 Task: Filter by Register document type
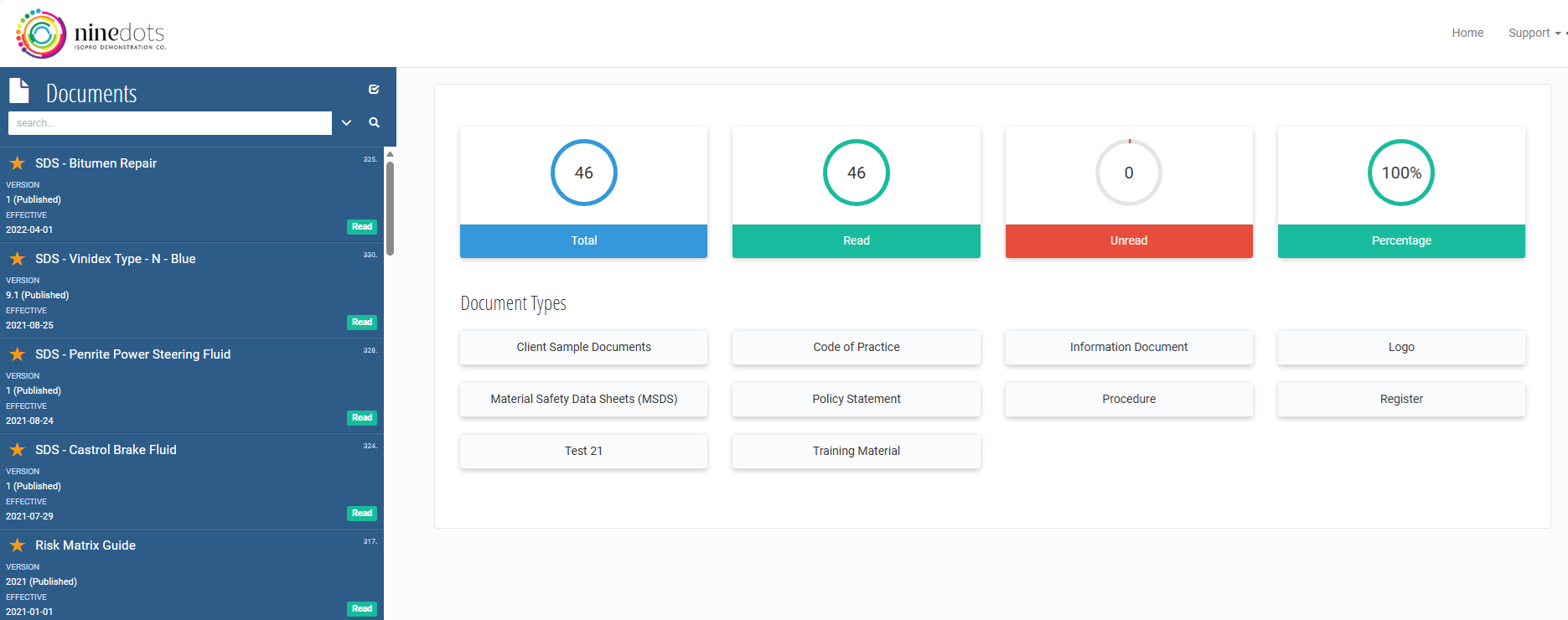click(x=1401, y=399)
